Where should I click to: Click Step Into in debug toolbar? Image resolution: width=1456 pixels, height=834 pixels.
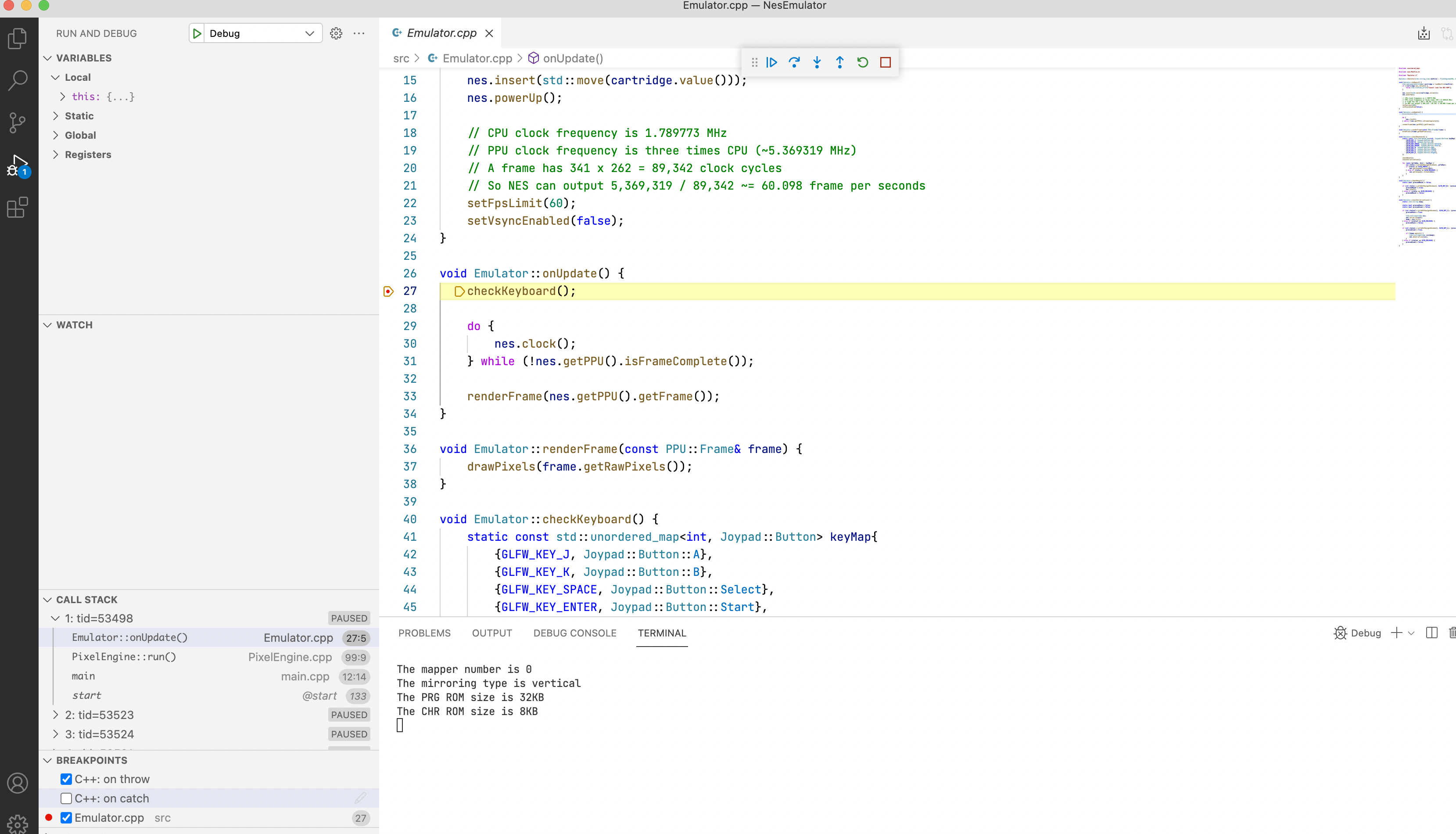817,62
